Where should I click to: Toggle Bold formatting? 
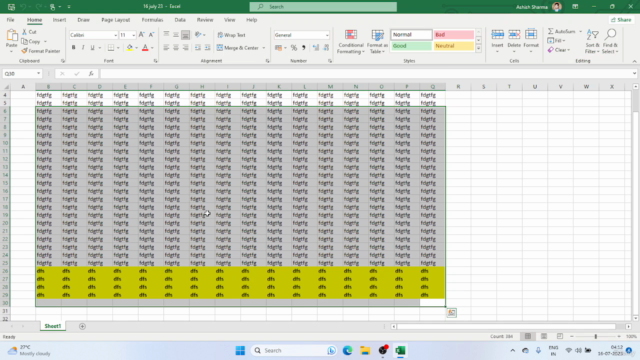coord(73,48)
